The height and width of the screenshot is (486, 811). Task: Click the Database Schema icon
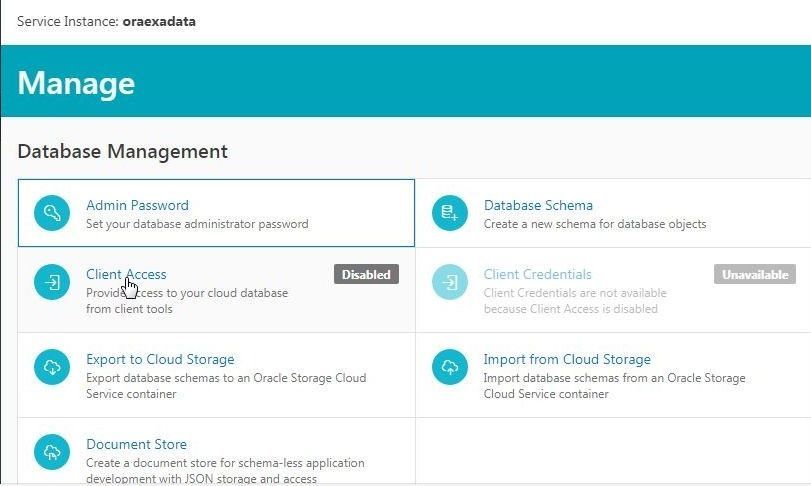(x=449, y=213)
